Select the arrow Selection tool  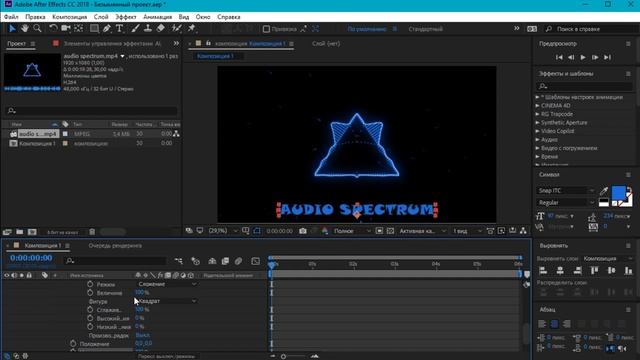pyautogui.click(x=12, y=29)
